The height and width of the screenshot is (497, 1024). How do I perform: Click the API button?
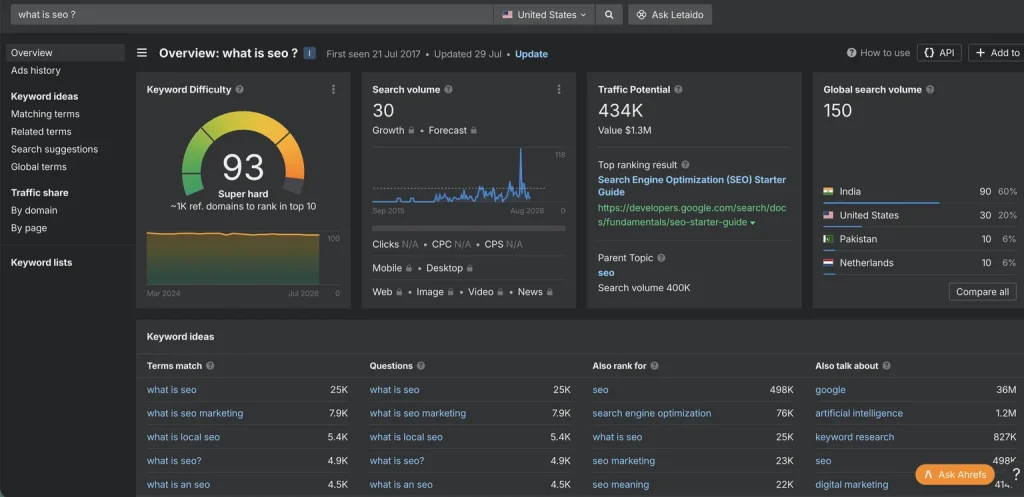[939, 53]
